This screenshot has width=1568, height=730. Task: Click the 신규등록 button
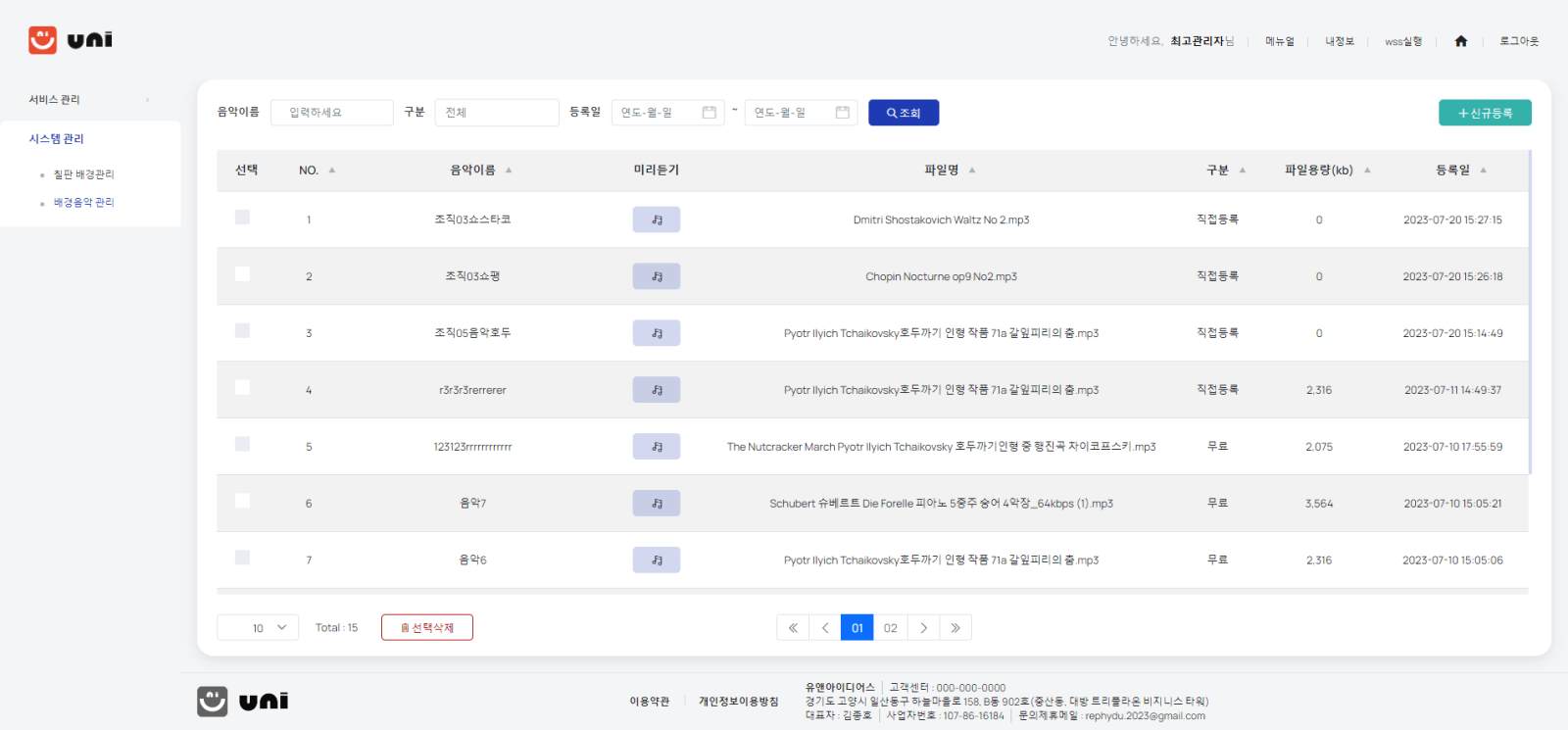(1485, 113)
